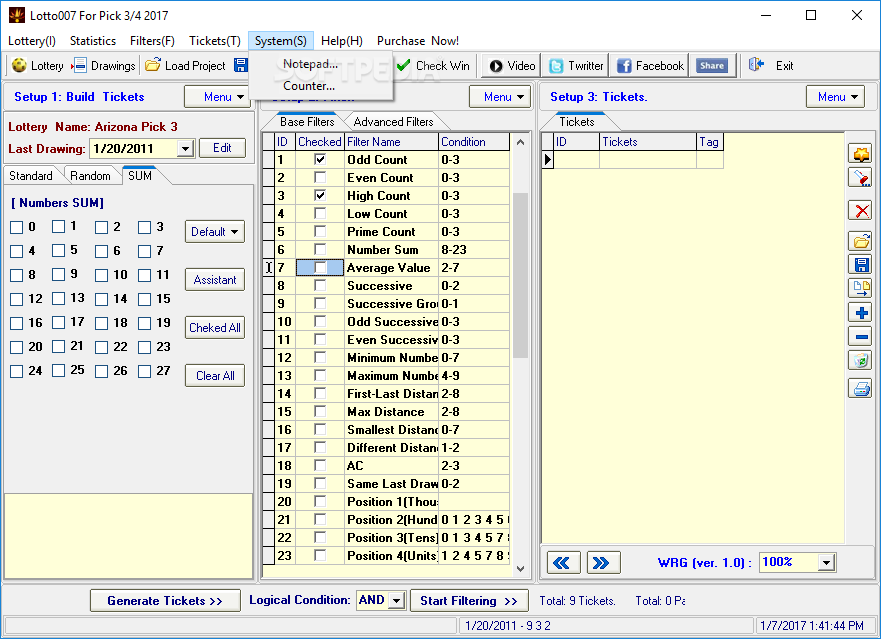The height and width of the screenshot is (639, 881).
Task: Click the gold star icon in Tickets sidebar
Action: [860, 154]
